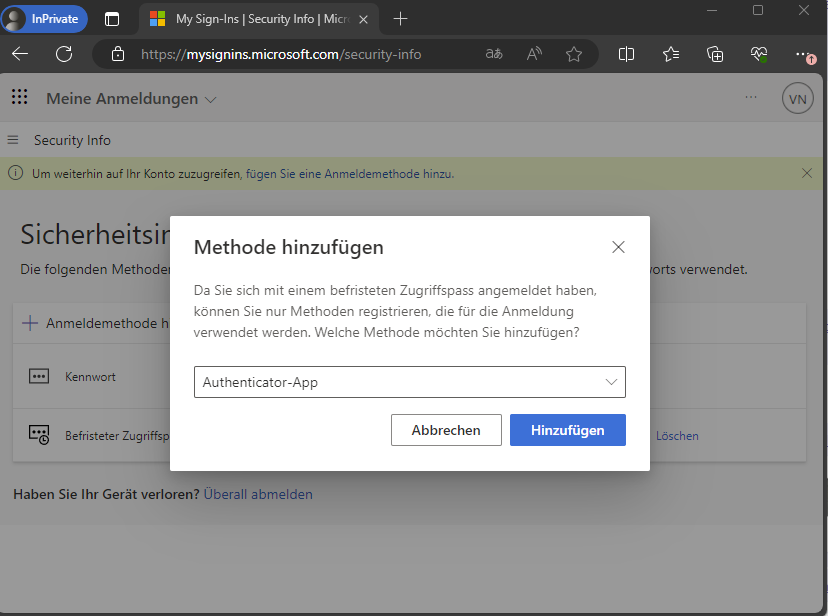Expand the Meine Anmeldungen dropdown

tap(131, 99)
